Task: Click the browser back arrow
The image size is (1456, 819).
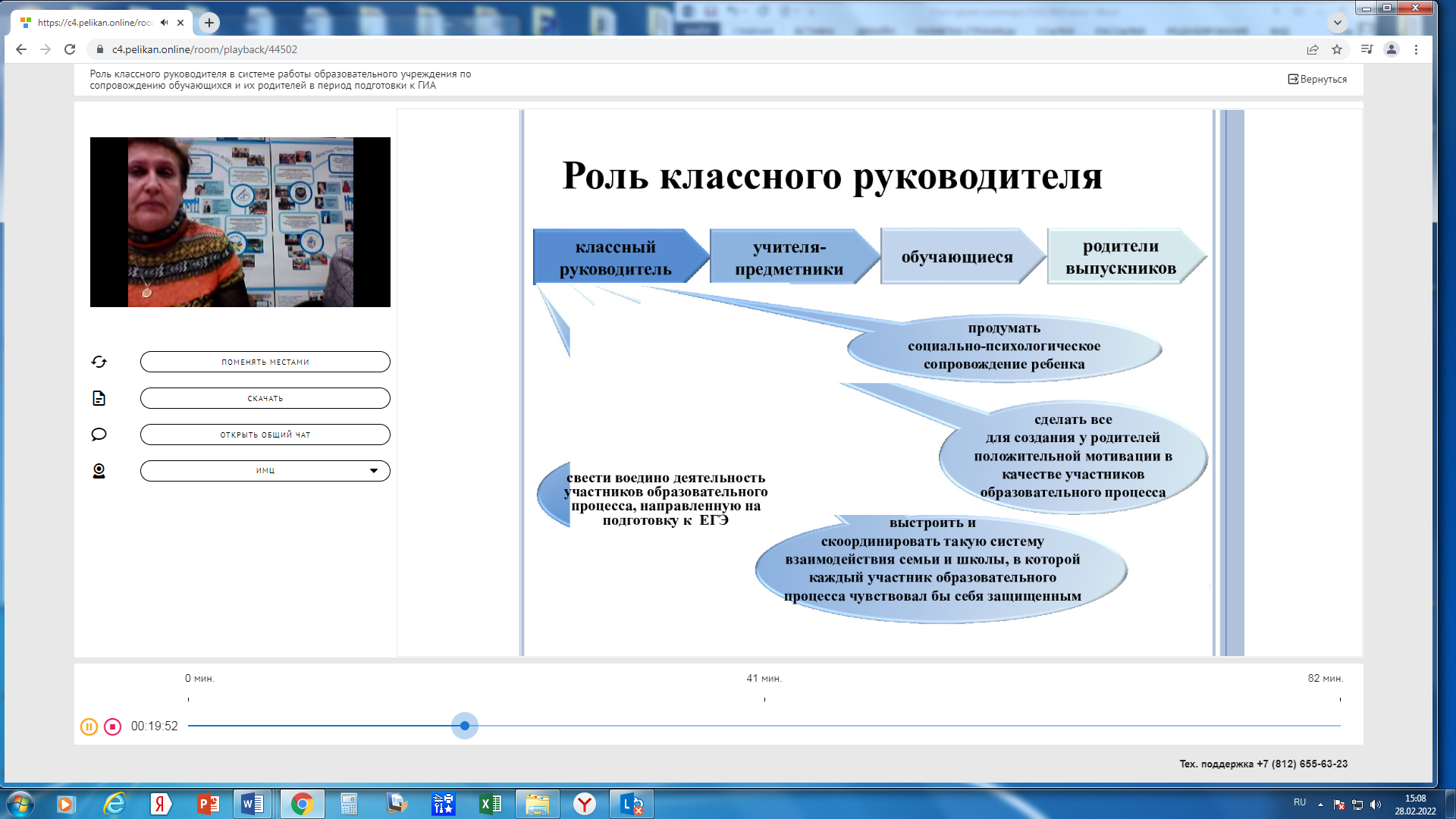Action: (x=21, y=49)
